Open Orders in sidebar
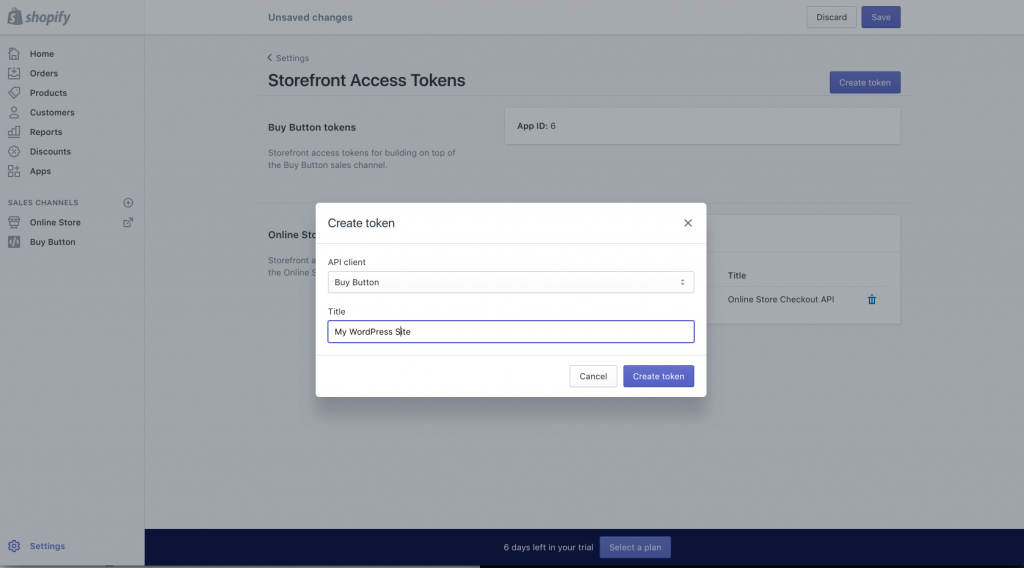 (44, 73)
